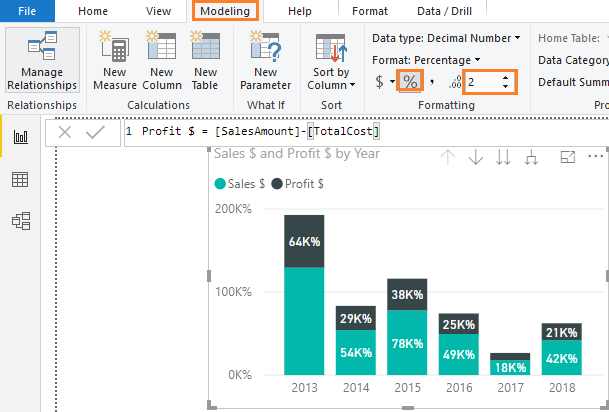
Task: Switch to the Home tab
Action: [x=93, y=11]
